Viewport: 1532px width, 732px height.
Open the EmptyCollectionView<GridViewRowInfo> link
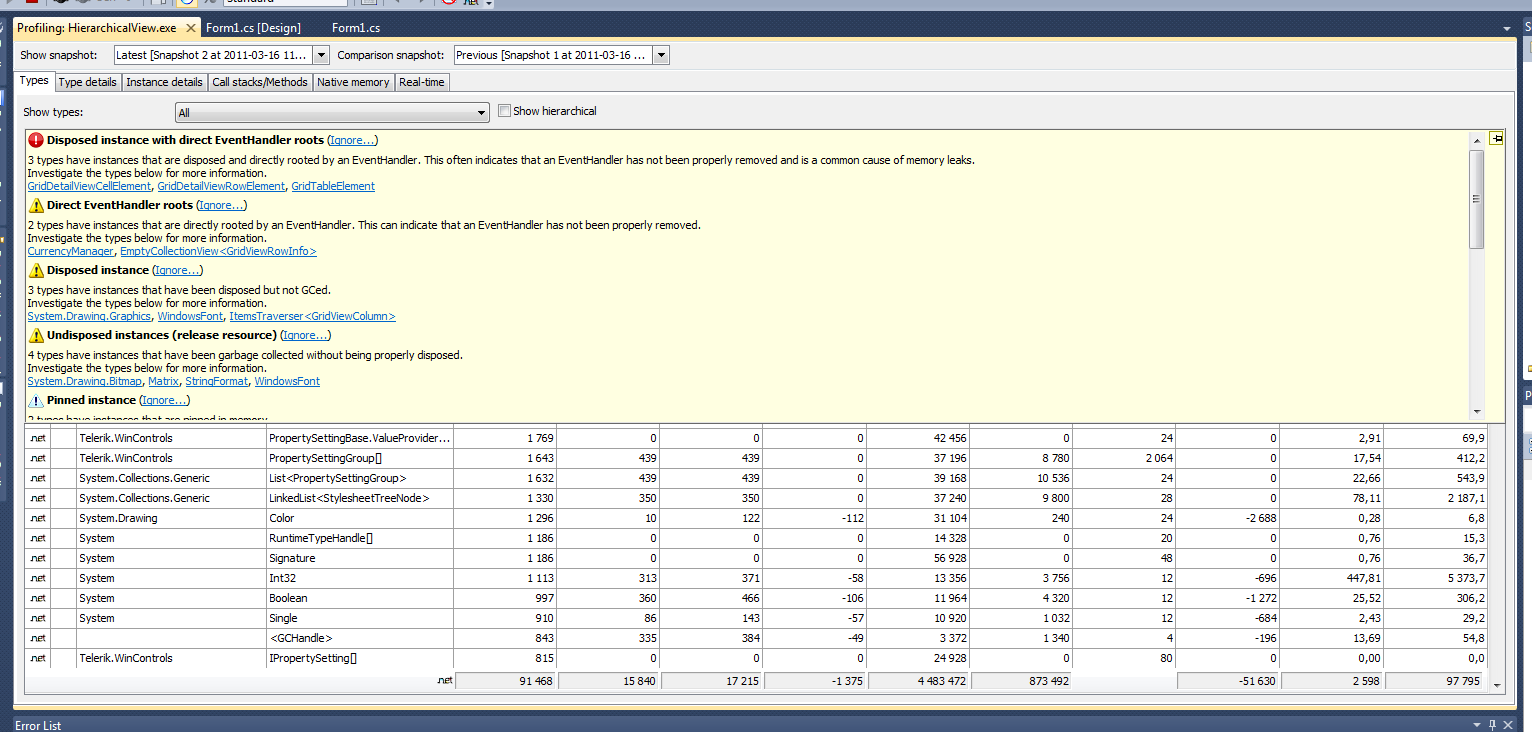point(218,251)
